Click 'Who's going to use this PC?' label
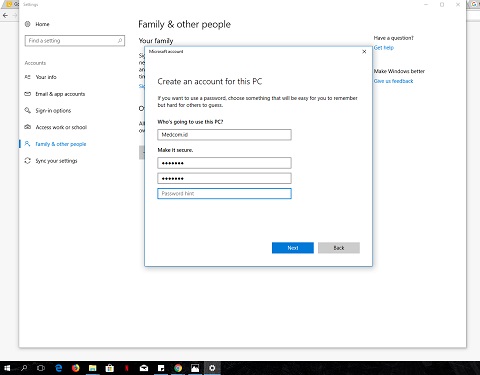Viewport: 480px width, 375px height. 190,122
